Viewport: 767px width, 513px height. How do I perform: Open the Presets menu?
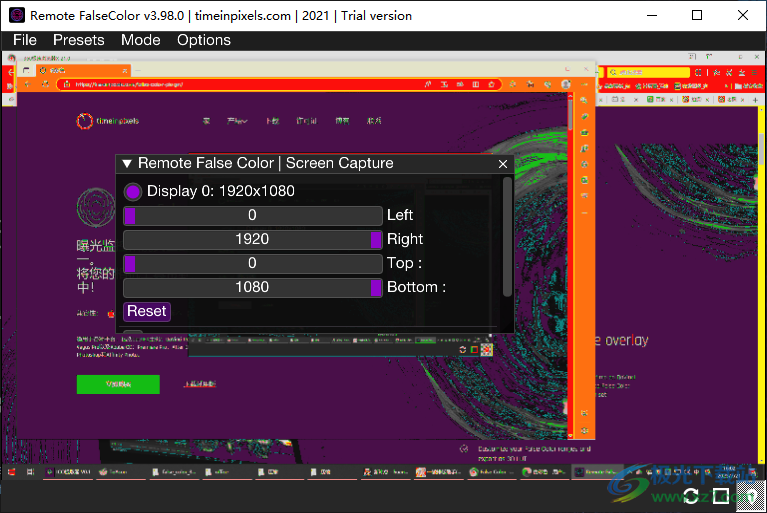78,40
